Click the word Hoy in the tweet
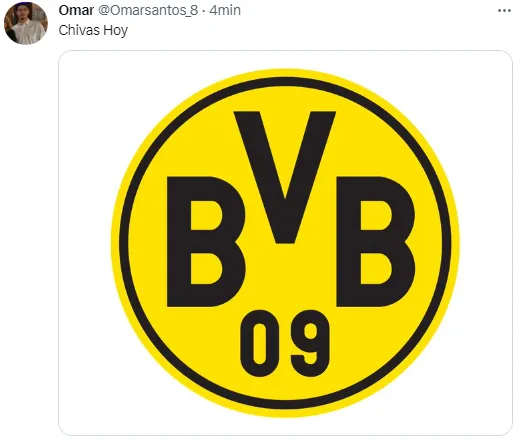Screen dimensions: 519x440 point(116,30)
